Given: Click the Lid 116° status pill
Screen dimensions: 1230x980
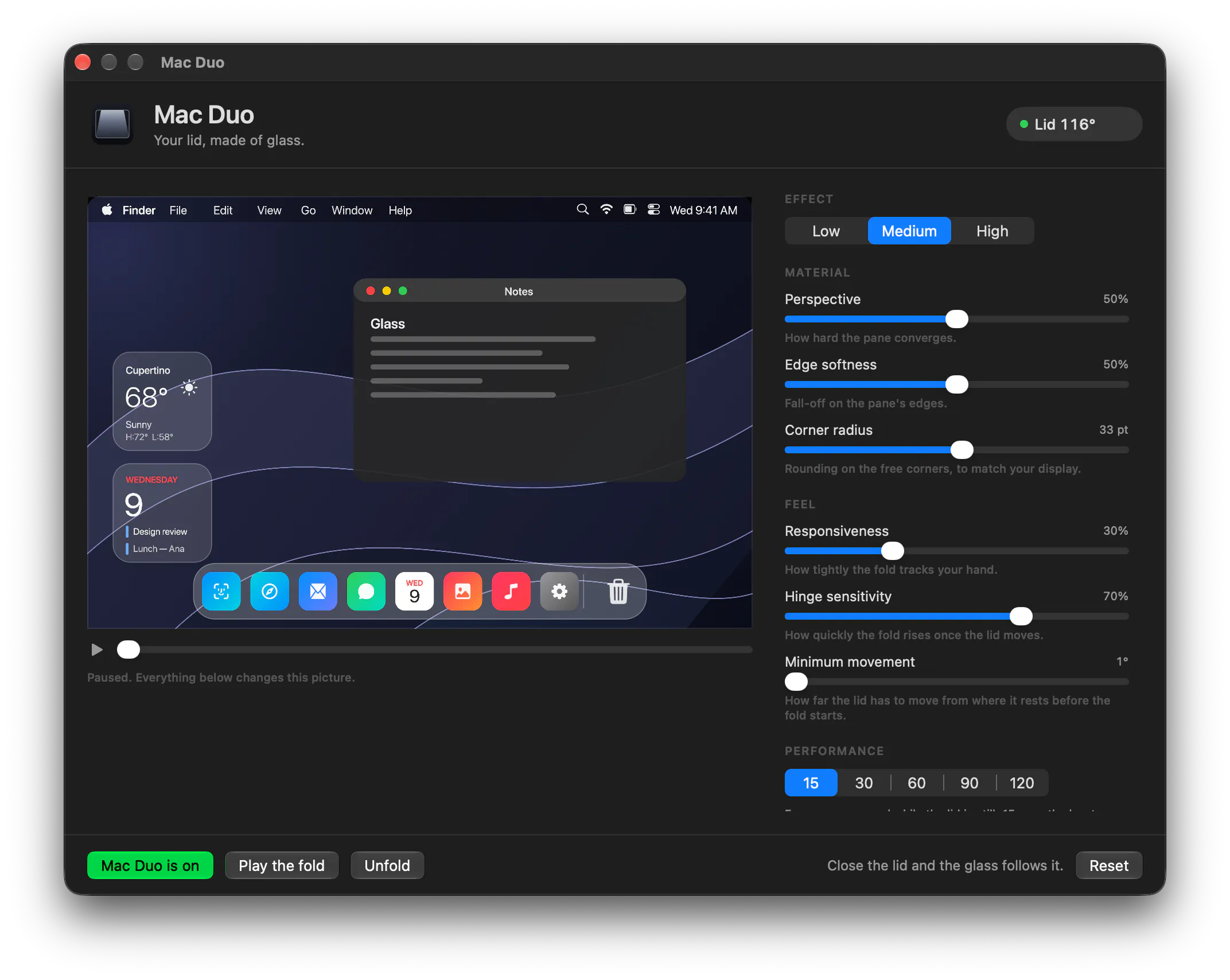Looking at the screenshot, I should pyautogui.click(x=1074, y=124).
